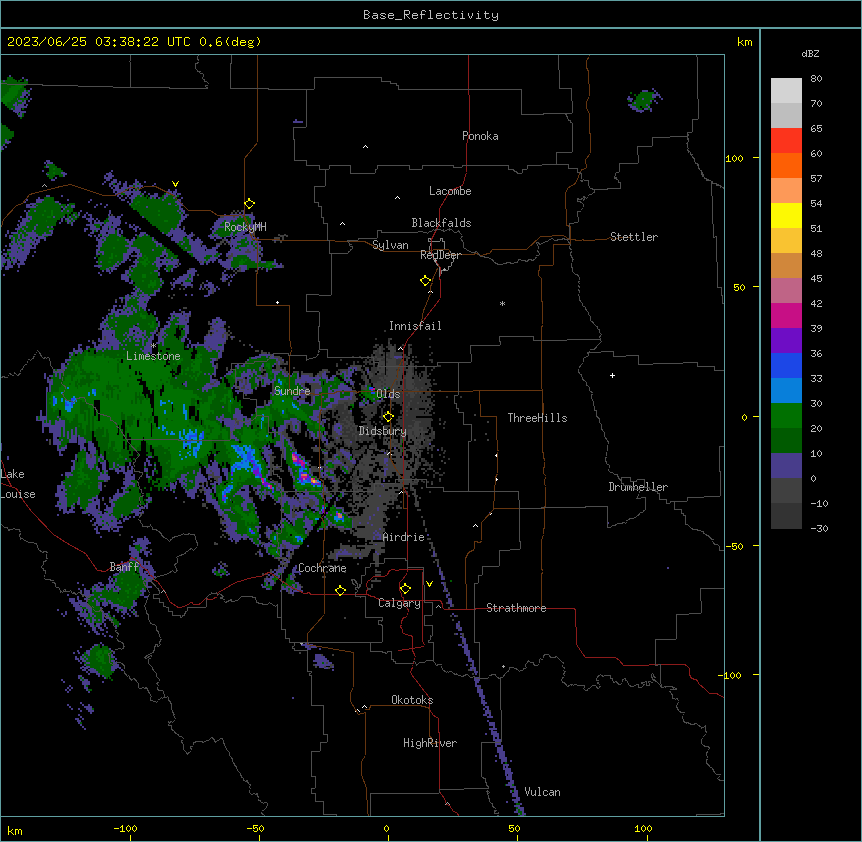Click the Blackfalds city label
862x842 pixels.
pos(441,223)
